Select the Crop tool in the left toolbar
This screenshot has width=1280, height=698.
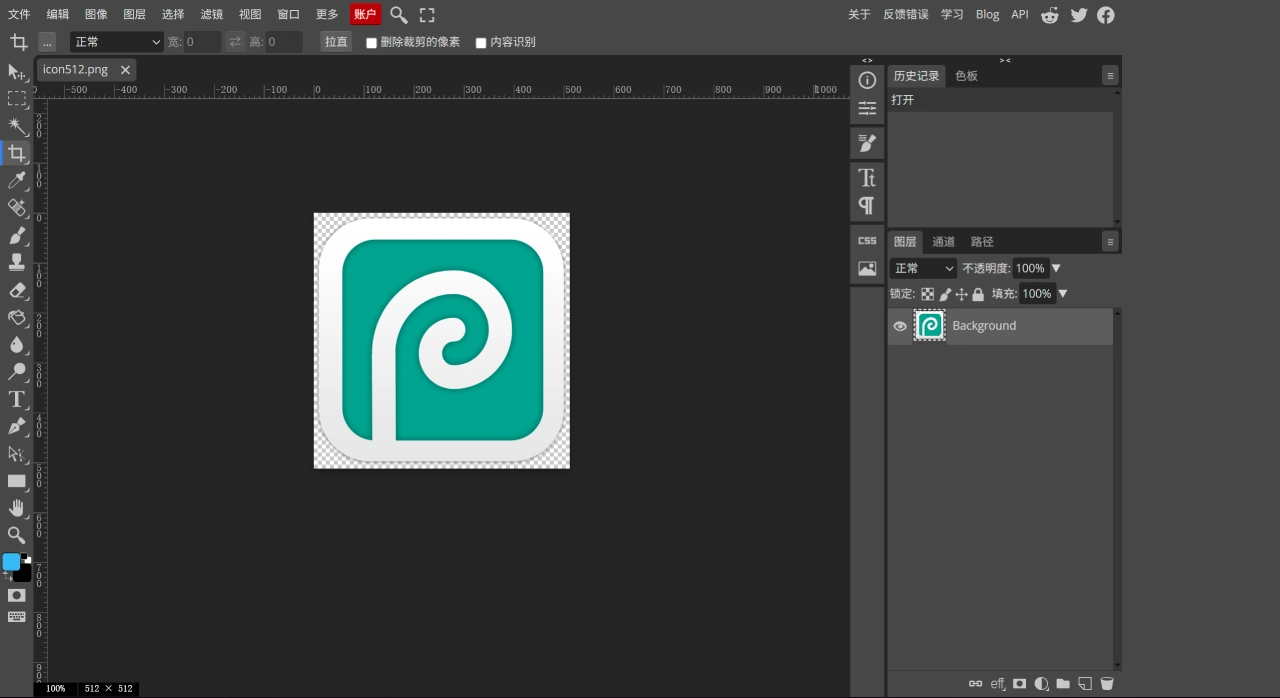tap(16, 153)
